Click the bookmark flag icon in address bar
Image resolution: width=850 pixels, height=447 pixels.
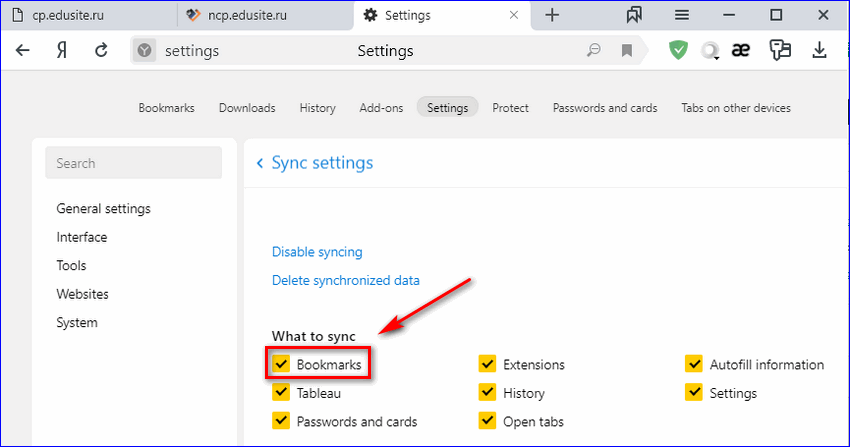coord(627,51)
